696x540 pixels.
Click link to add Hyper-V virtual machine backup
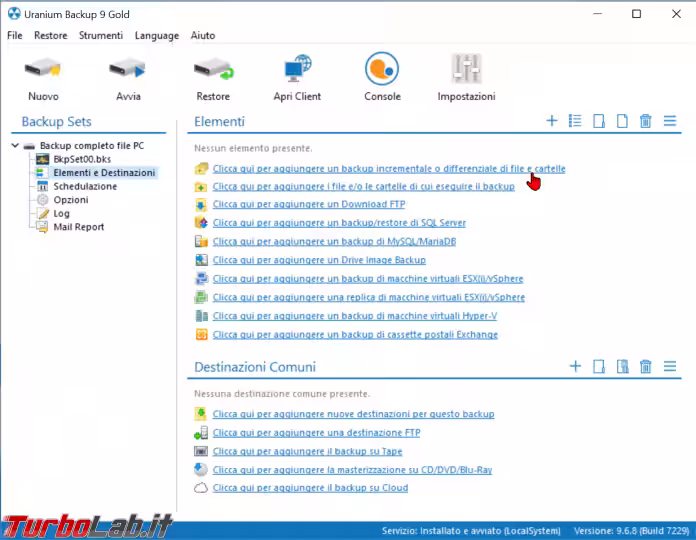tap(355, 316)
